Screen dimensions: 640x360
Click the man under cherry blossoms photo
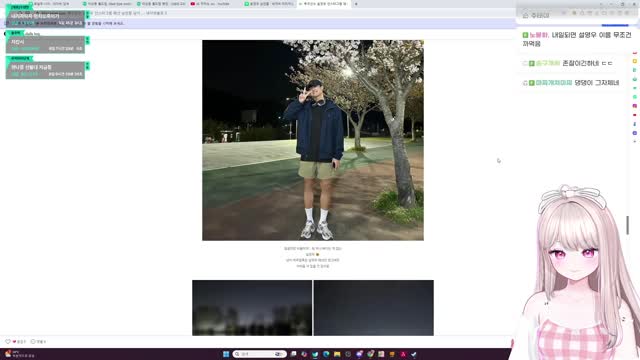point(313,140)
